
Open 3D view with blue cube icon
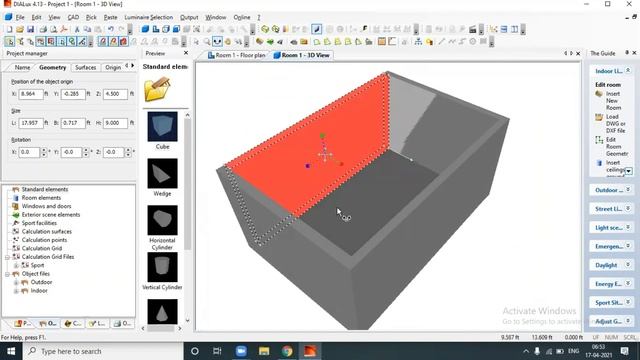point(145,29)
